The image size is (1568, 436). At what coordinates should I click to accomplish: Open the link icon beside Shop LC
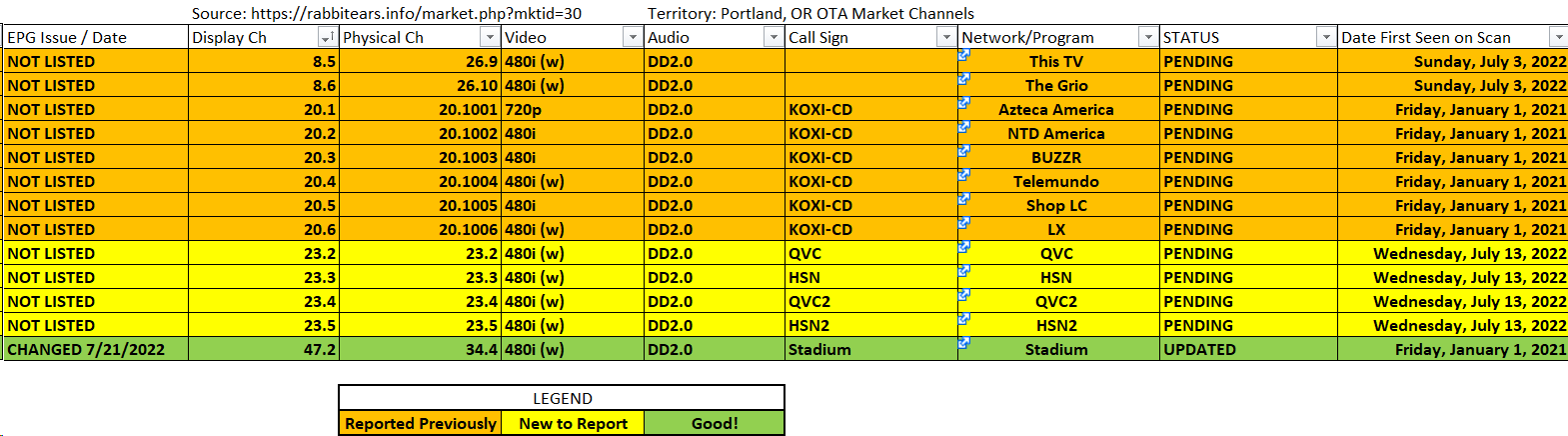[x=964, y=198]
